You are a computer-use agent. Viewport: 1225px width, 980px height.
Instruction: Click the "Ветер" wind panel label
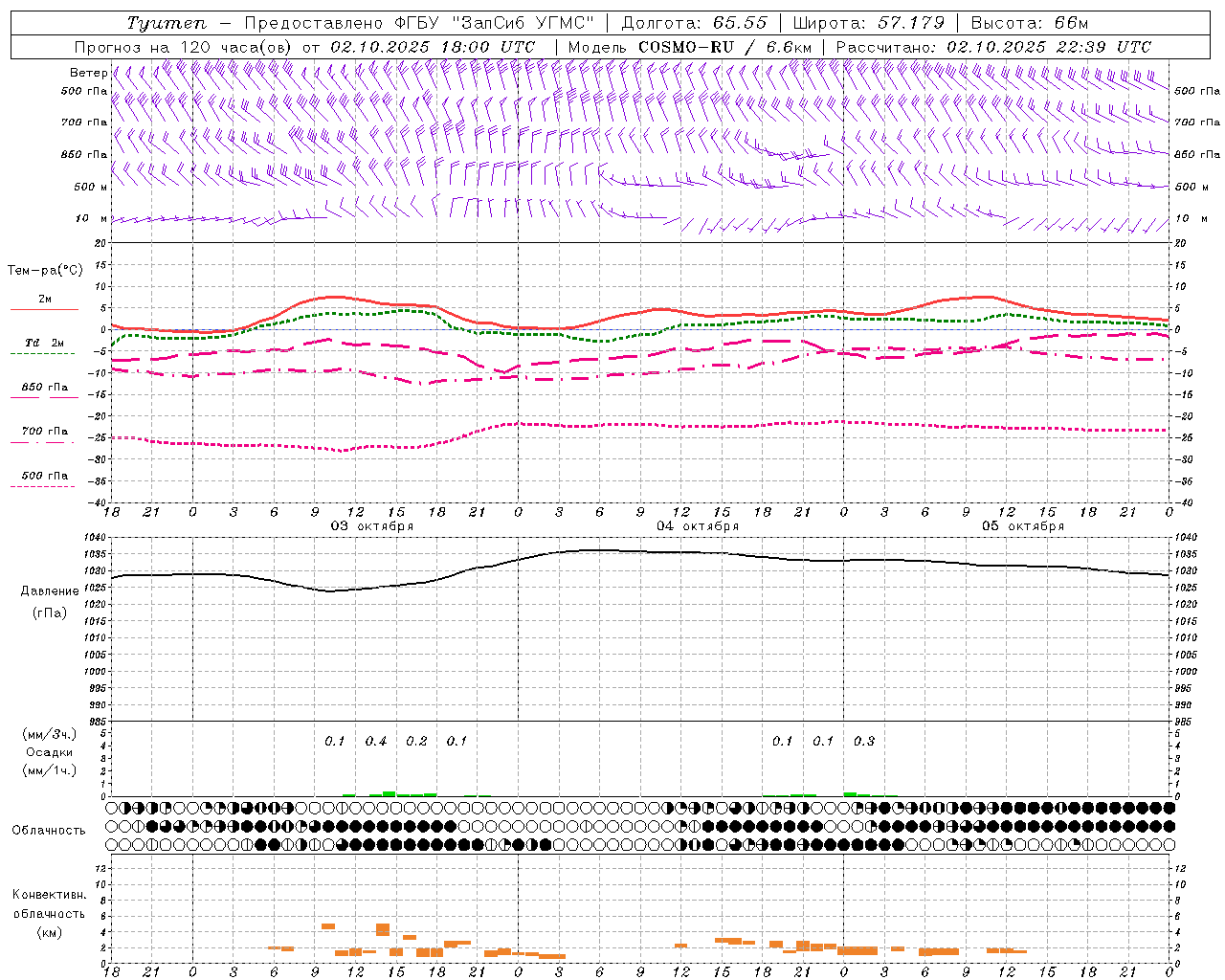point(88,73)
